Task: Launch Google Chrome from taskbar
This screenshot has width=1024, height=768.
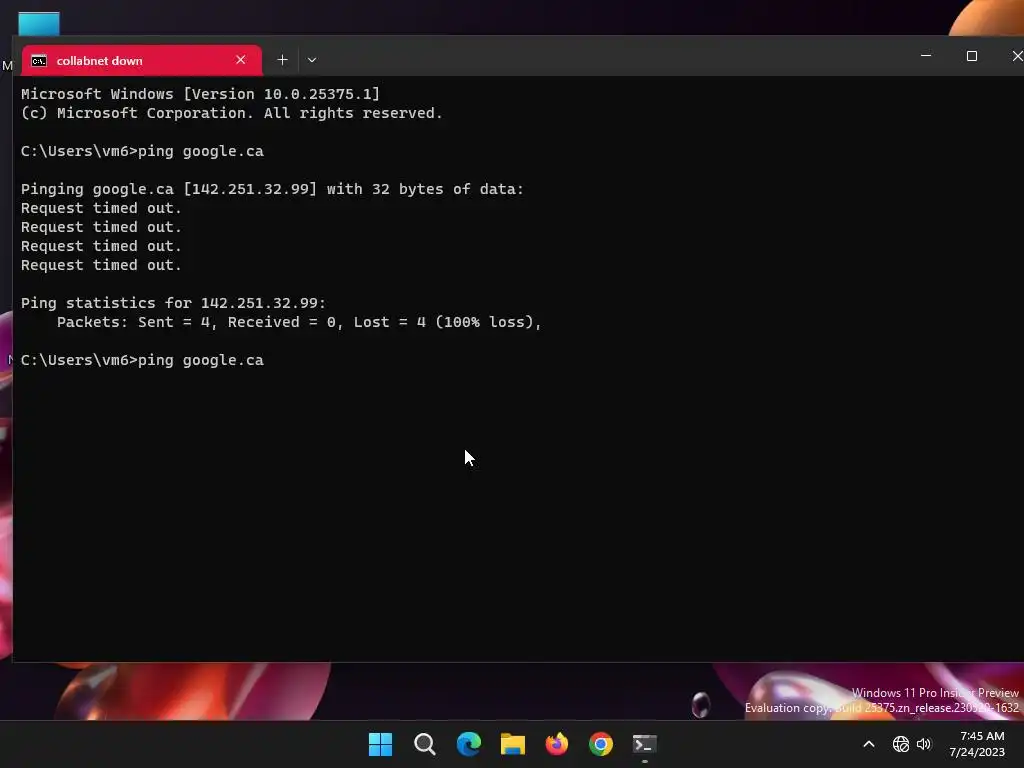Action: click(601, 744)
